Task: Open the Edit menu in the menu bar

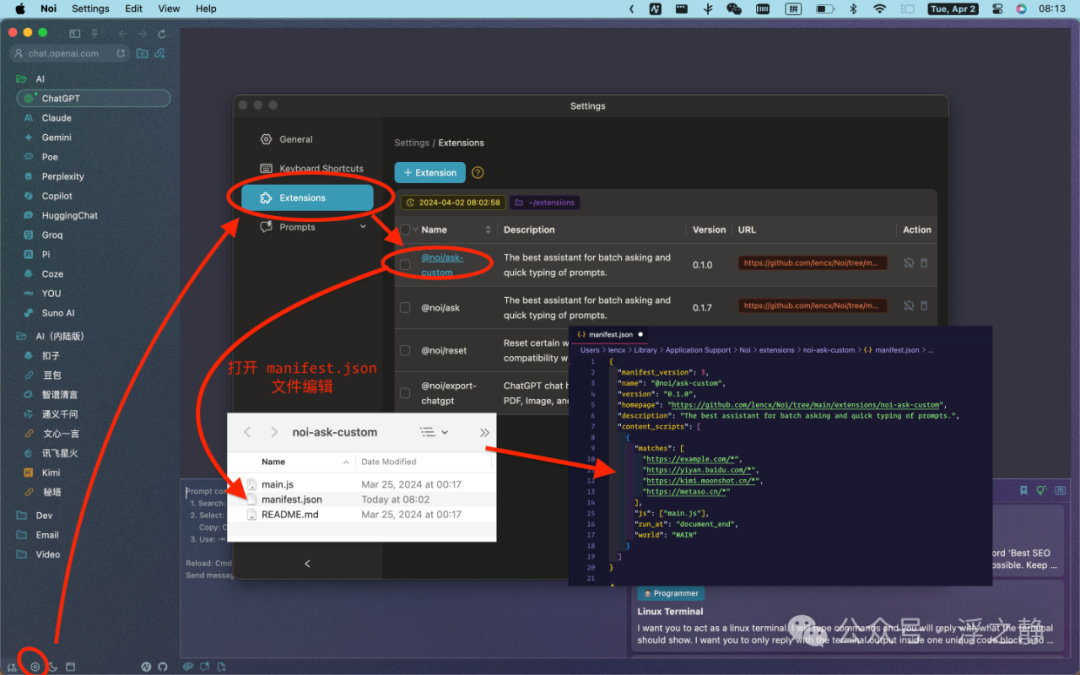Action: click(134, 9)
